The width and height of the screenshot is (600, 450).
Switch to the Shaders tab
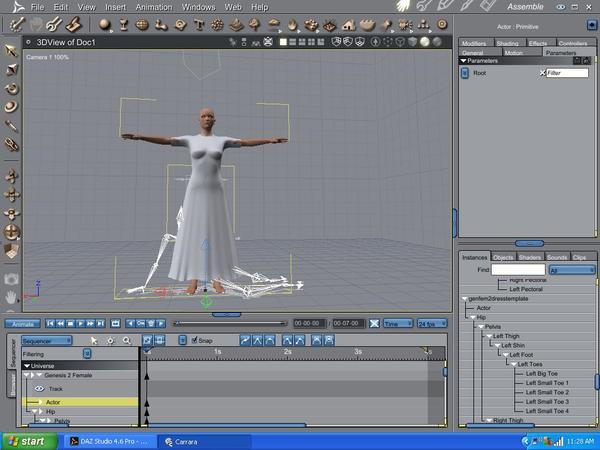coord(529,257)
